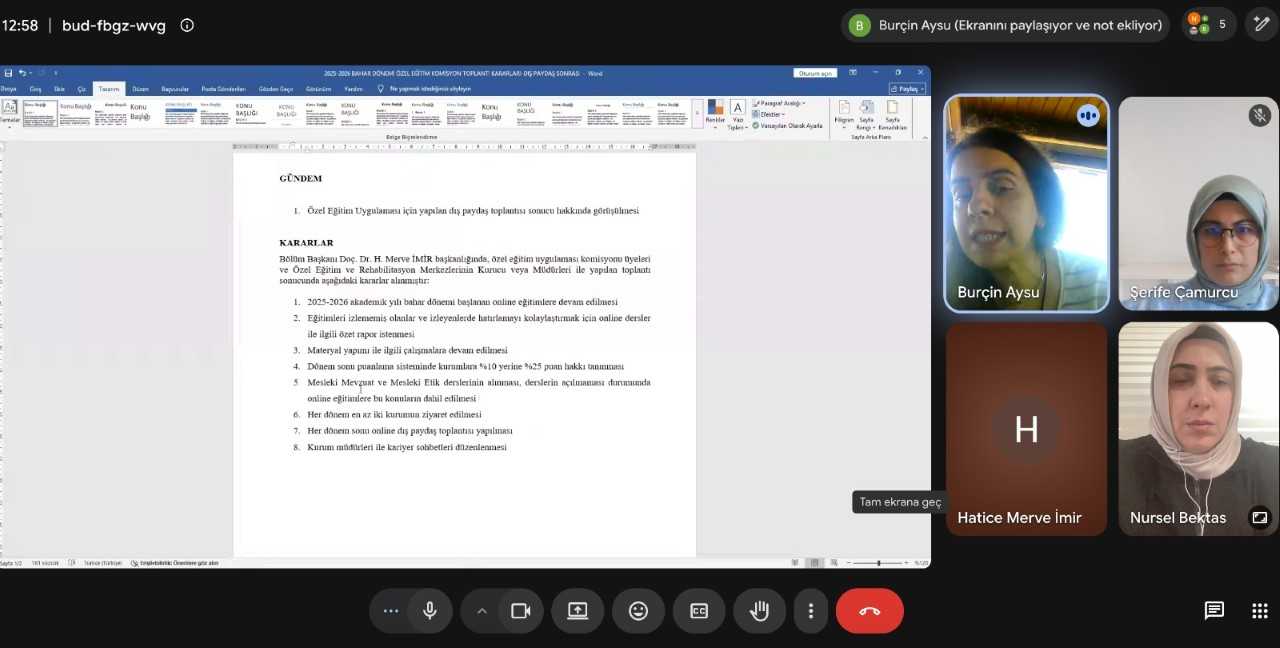Adjust the Word zoom slider
1280x648 pixels.
tap(878, 563)
